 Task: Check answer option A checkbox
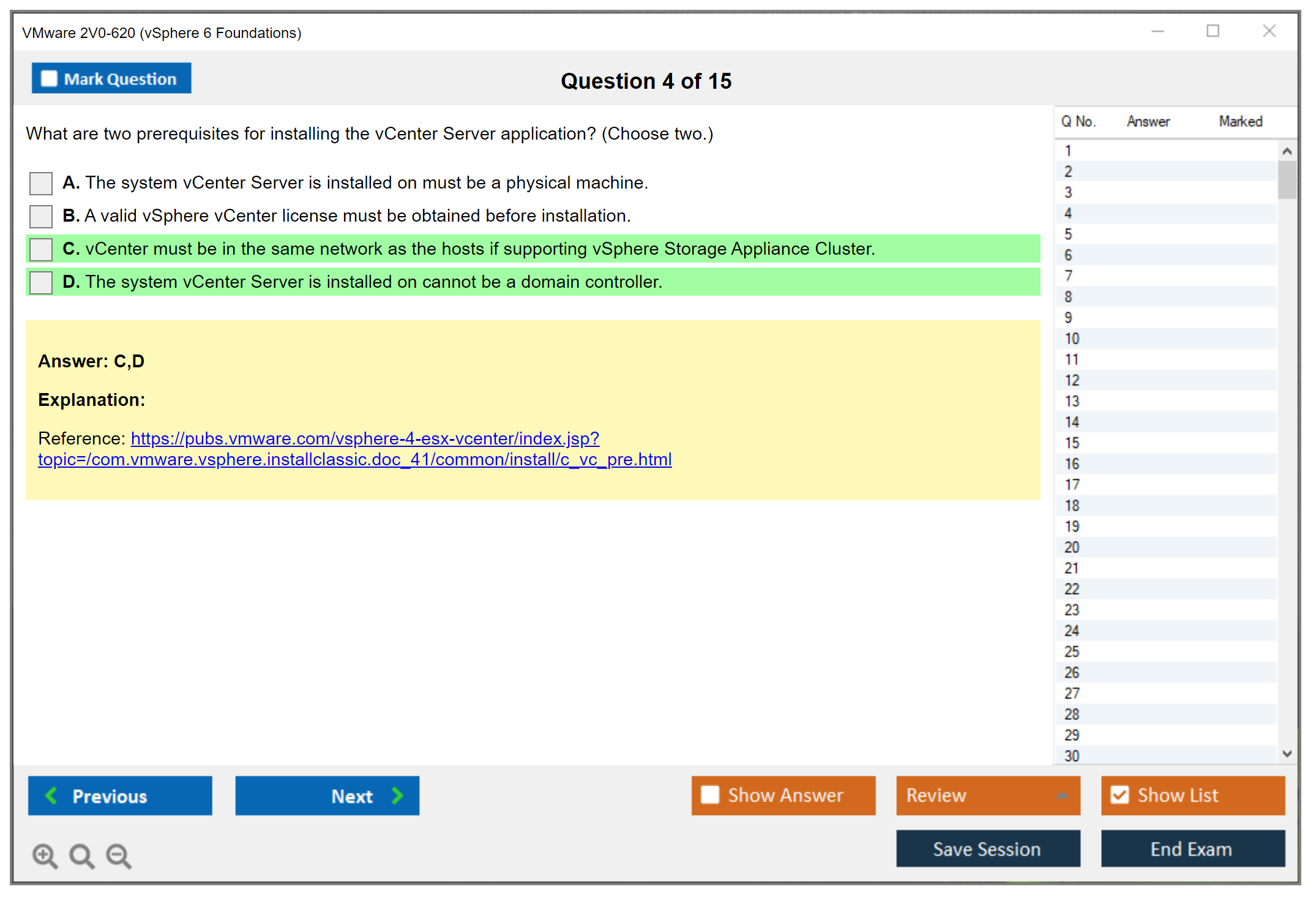(x=41, y=183)
